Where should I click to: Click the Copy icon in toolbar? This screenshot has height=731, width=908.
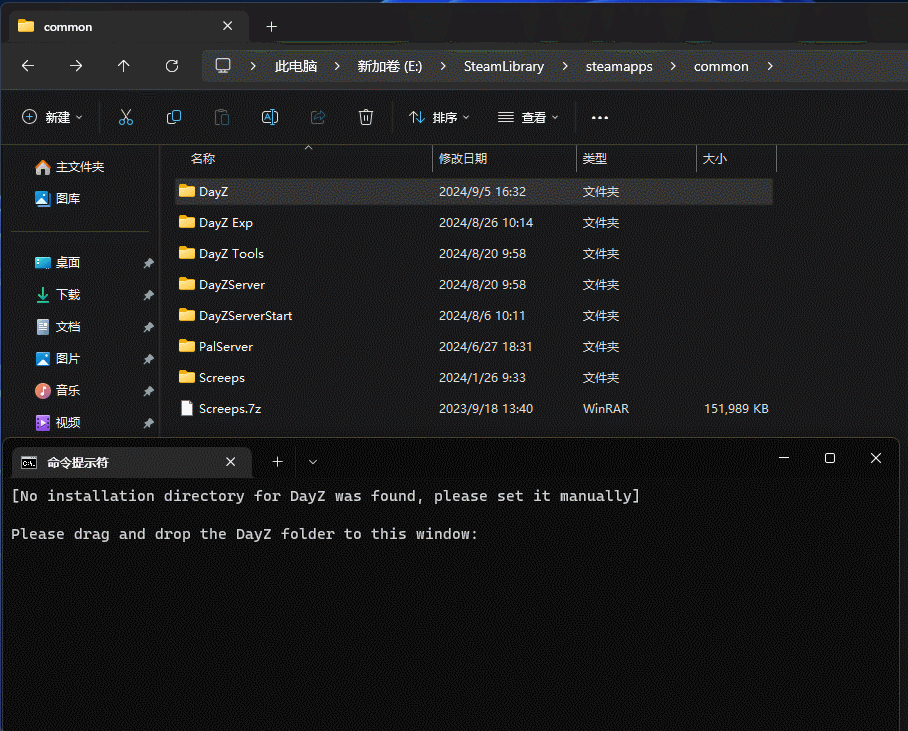coord(174,117)
